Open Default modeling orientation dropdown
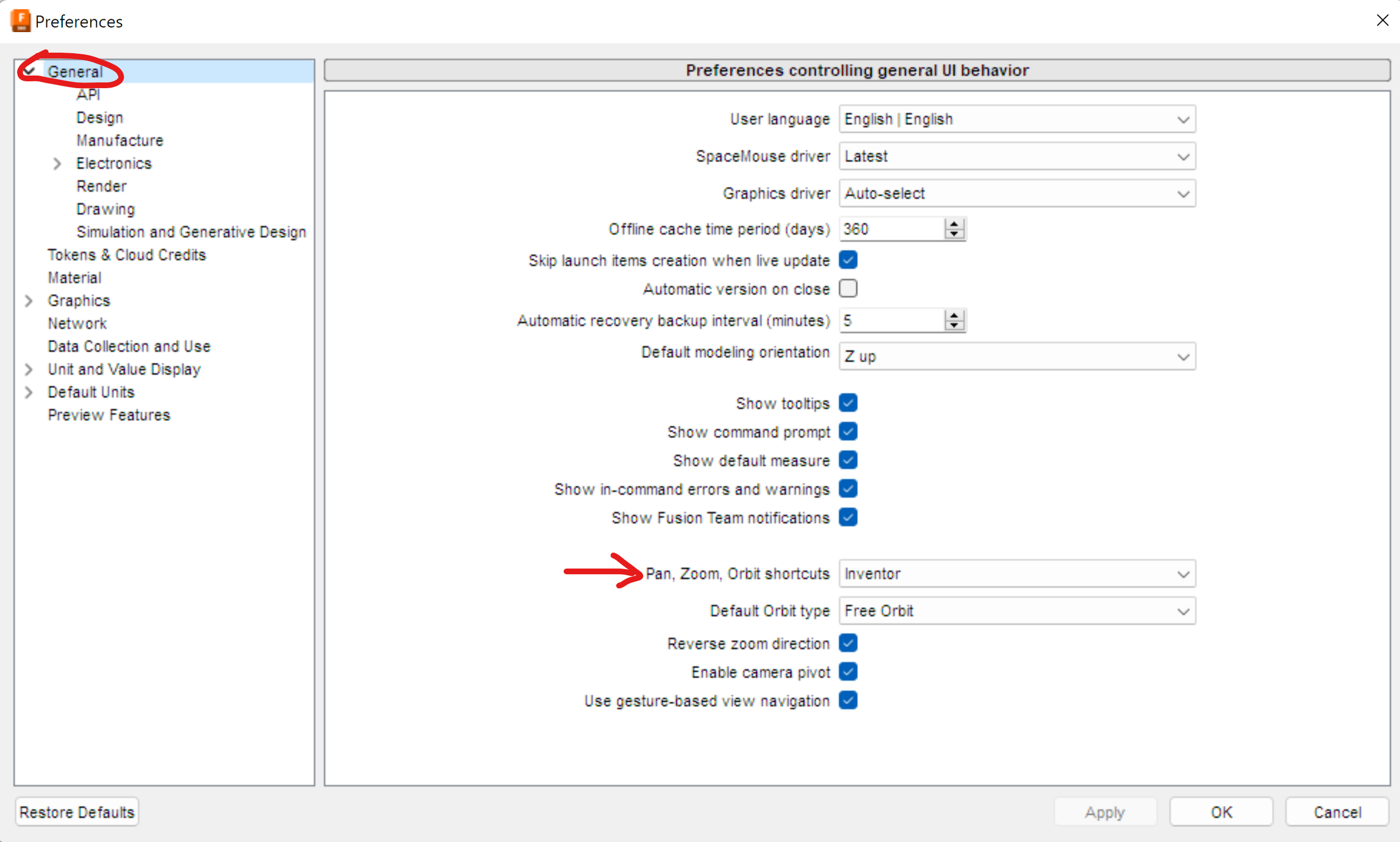Viewport: 1400px width, 842px height. coord(1017,356)
